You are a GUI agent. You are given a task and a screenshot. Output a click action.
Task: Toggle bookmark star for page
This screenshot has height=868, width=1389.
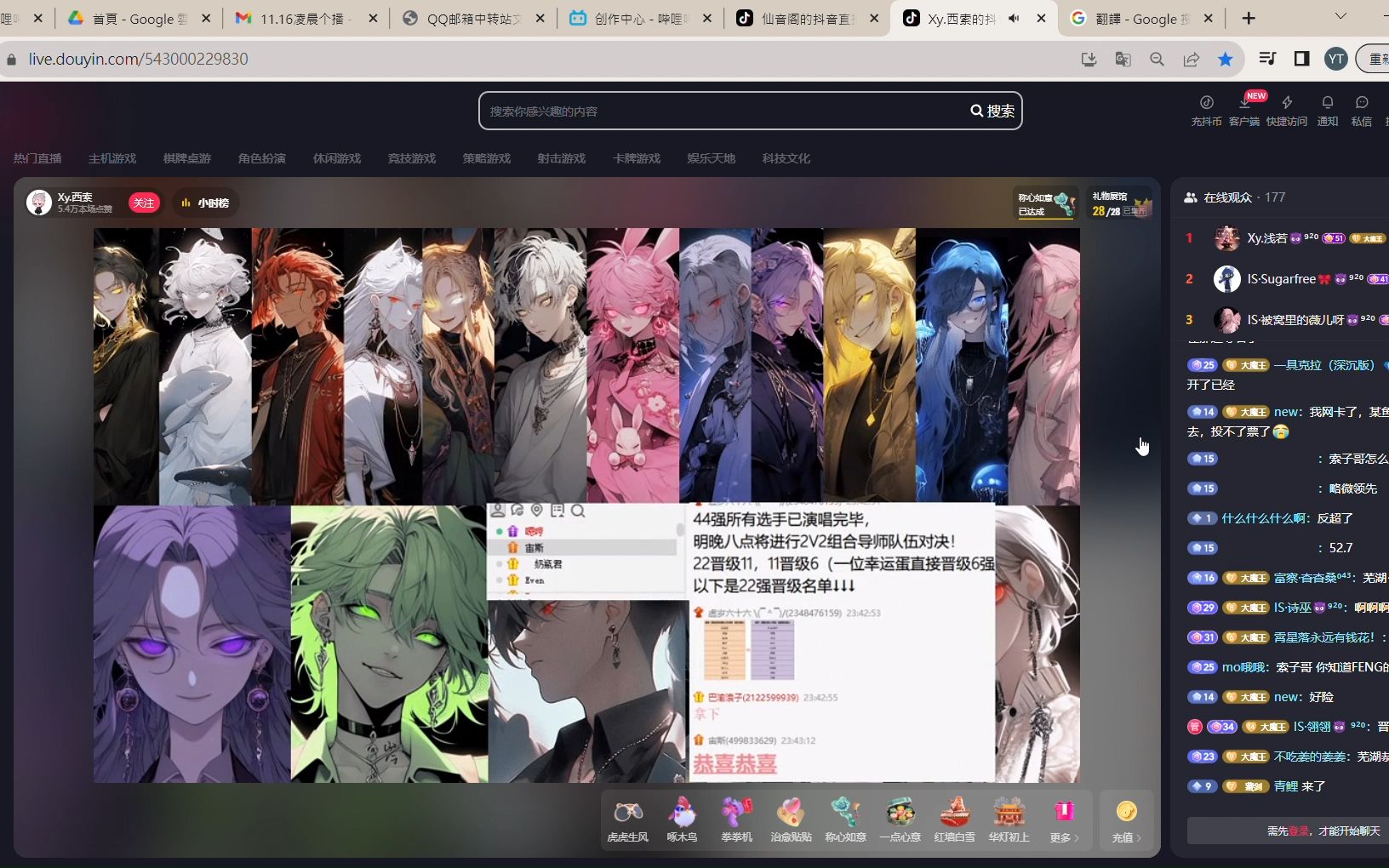(x=1225, y=59)
